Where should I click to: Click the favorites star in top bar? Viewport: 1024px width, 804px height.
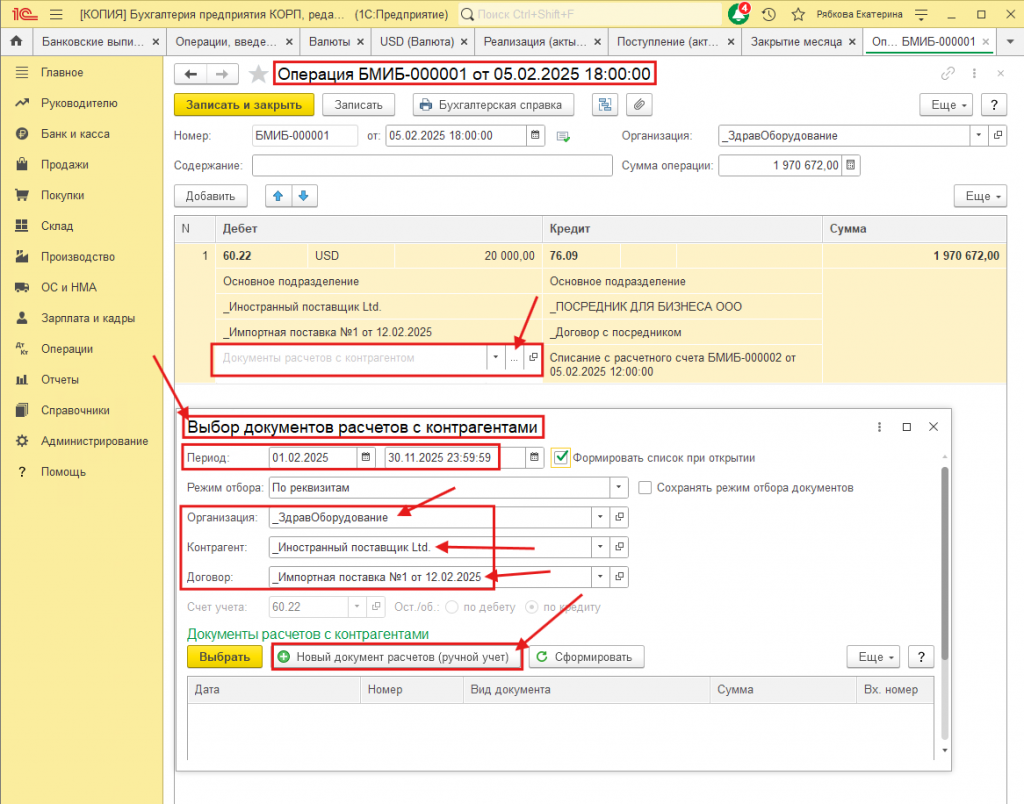point(798,14)
